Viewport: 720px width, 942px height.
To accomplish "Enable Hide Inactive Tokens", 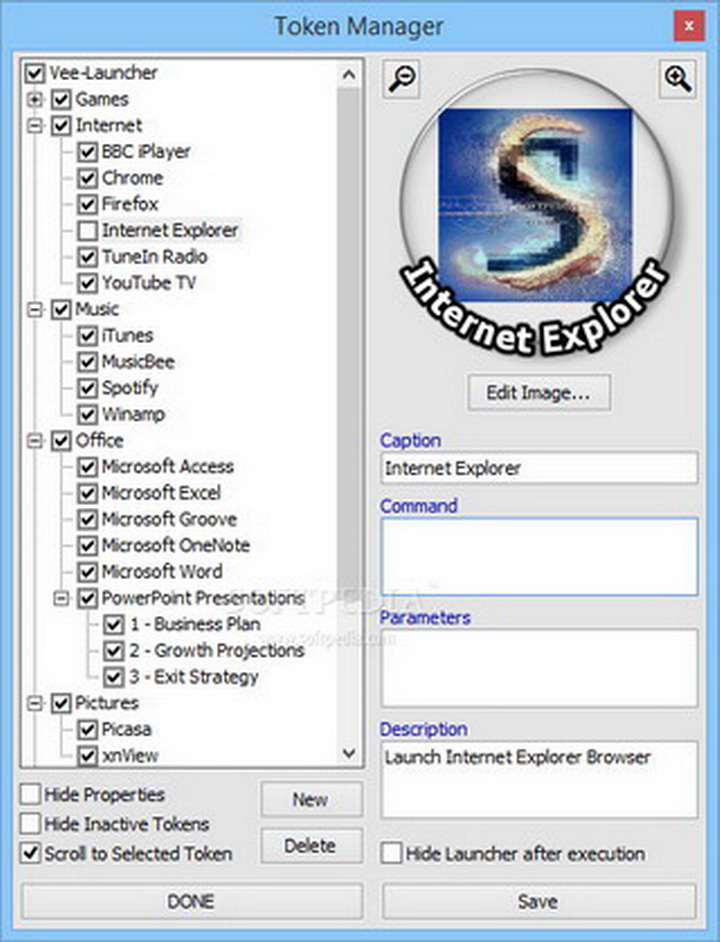I will 31,824.
